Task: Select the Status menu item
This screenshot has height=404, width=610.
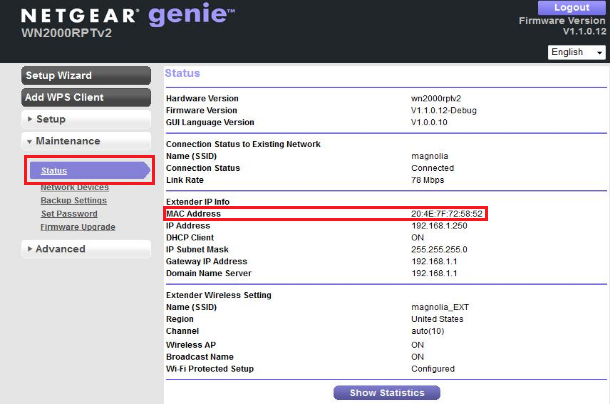Action: click(x=90, y=170)
